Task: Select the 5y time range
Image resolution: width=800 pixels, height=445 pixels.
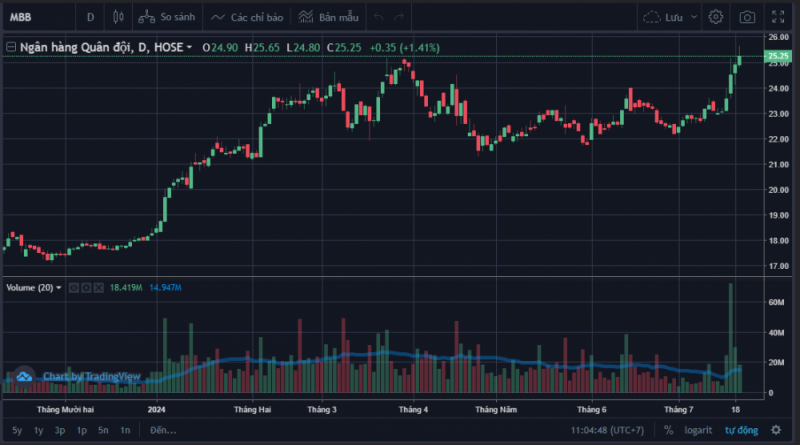Action: tap(17, 430)
